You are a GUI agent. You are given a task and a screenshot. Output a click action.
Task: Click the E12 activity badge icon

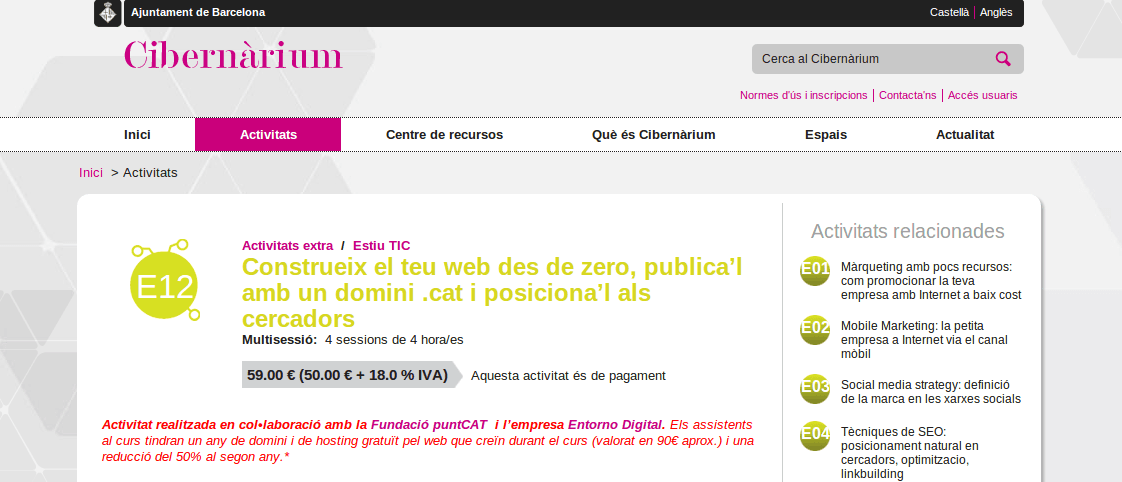pos(165,281)
